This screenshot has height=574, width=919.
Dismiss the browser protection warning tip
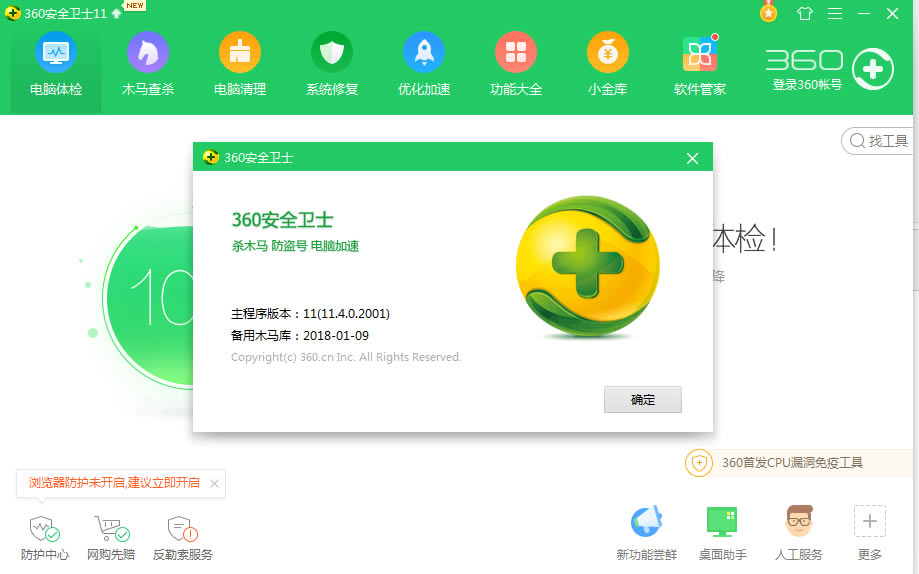coord(215,483)
